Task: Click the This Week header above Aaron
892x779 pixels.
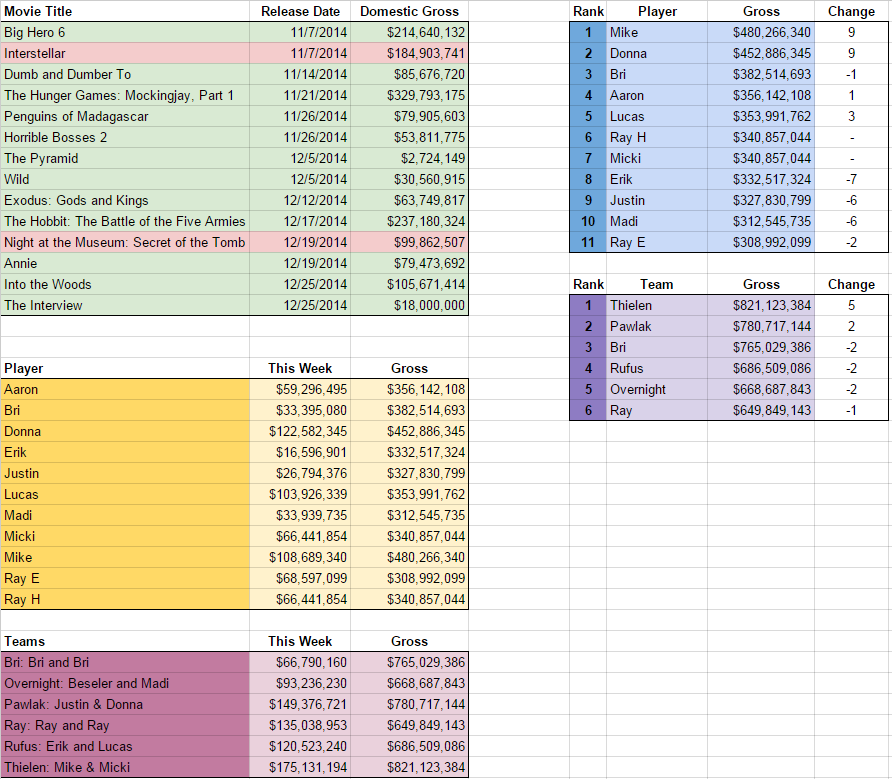Action: point(300,368)
